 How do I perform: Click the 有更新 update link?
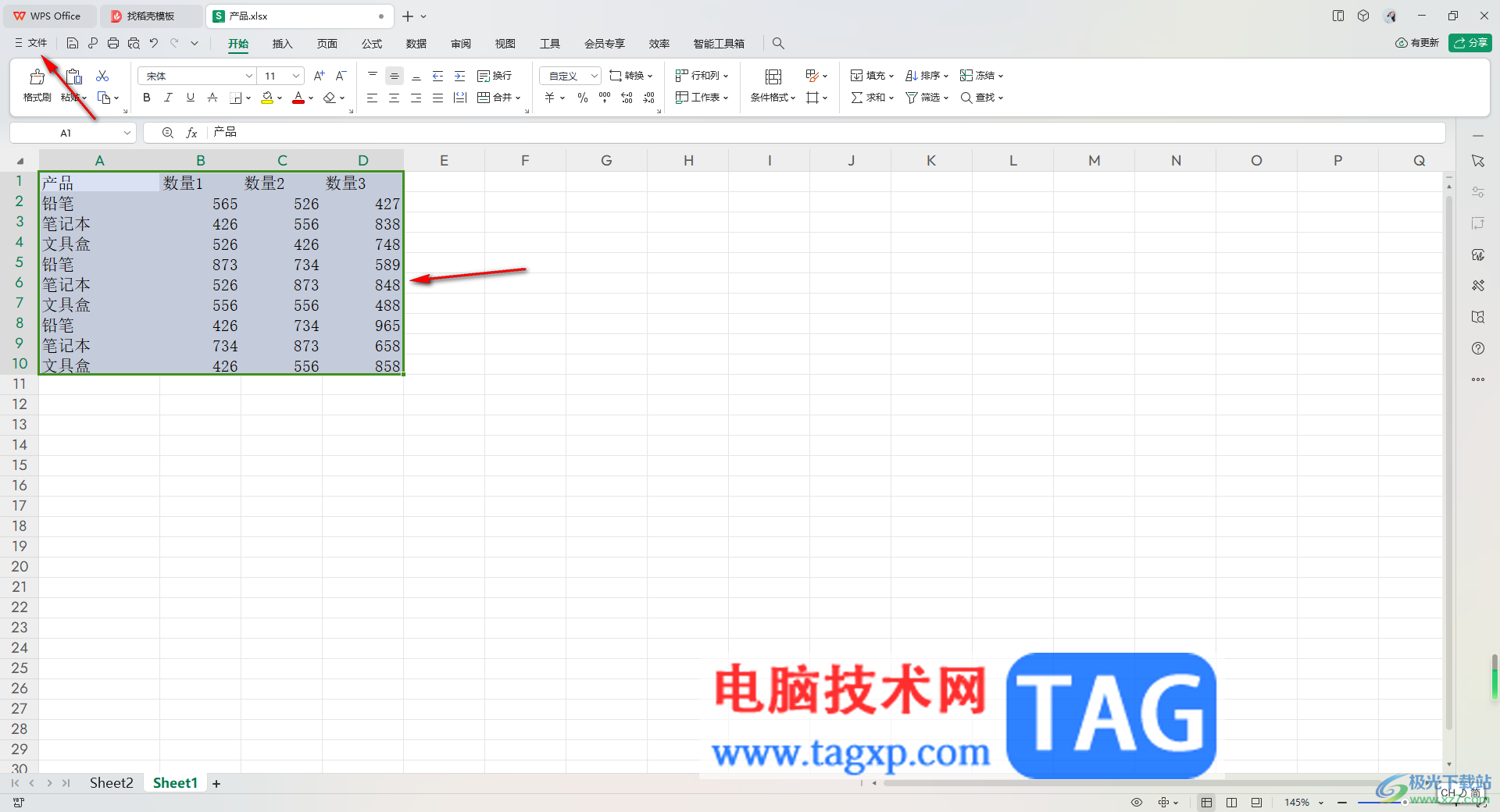pos(1417,43)
